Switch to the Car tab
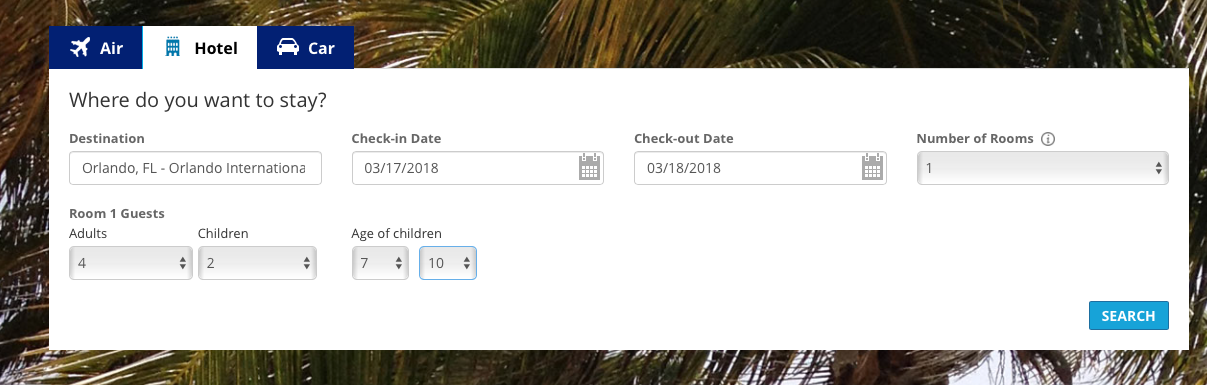1207x385 pixels. [305, 47]
